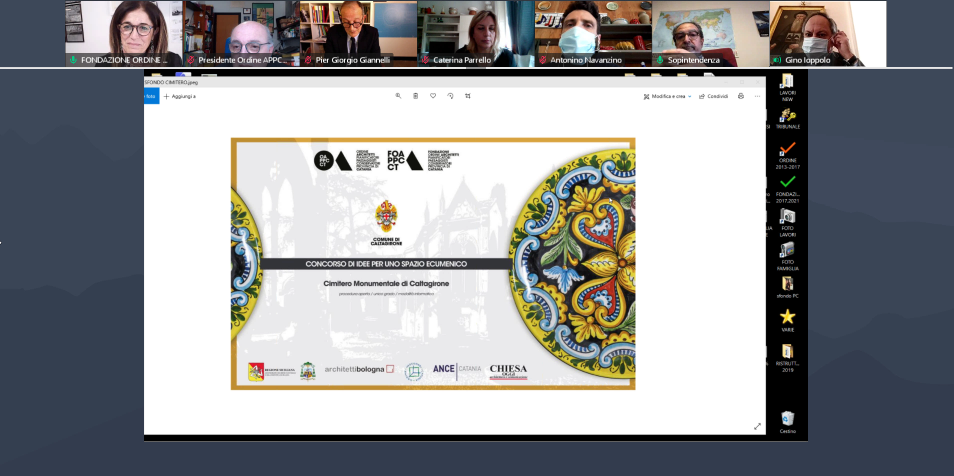Click the displayed Concorso di Idee image

pos(433,264)
